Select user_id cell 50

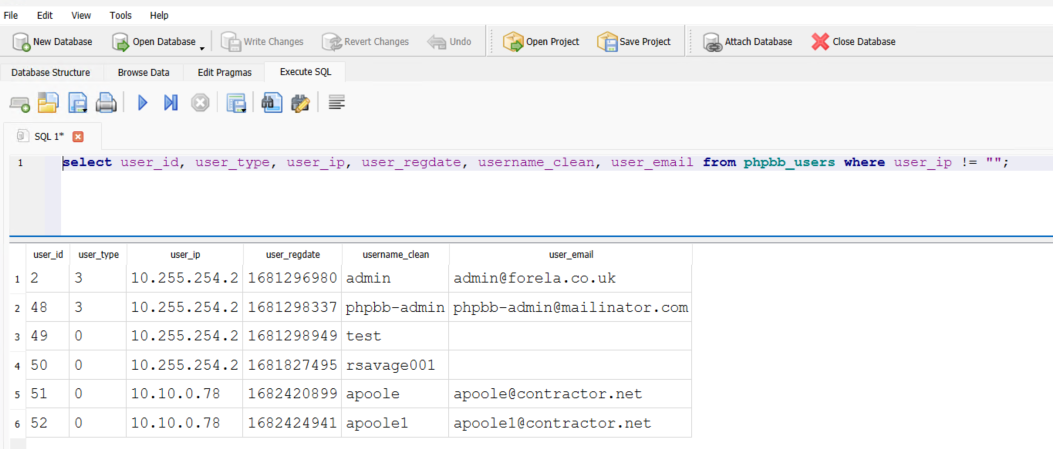pyautogui.click(x=48, y=365)
